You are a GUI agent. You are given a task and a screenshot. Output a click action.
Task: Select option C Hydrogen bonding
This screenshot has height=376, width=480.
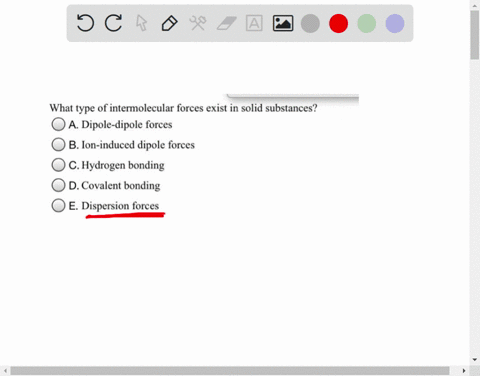click(x=58, y=165)
